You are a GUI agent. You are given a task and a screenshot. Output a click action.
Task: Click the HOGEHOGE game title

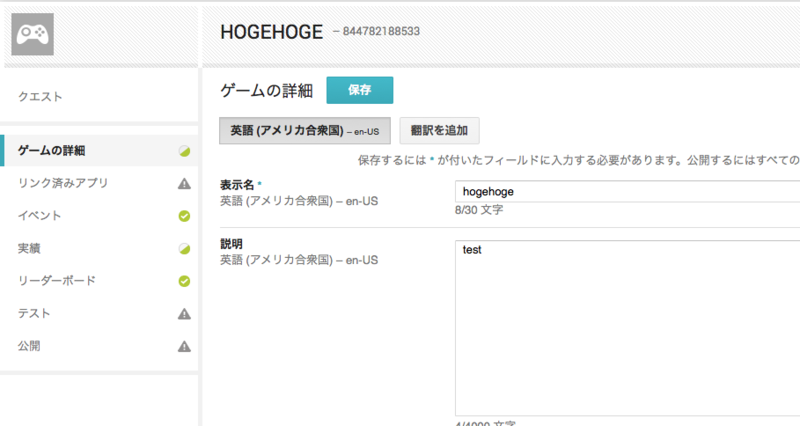tap(271, 32)
